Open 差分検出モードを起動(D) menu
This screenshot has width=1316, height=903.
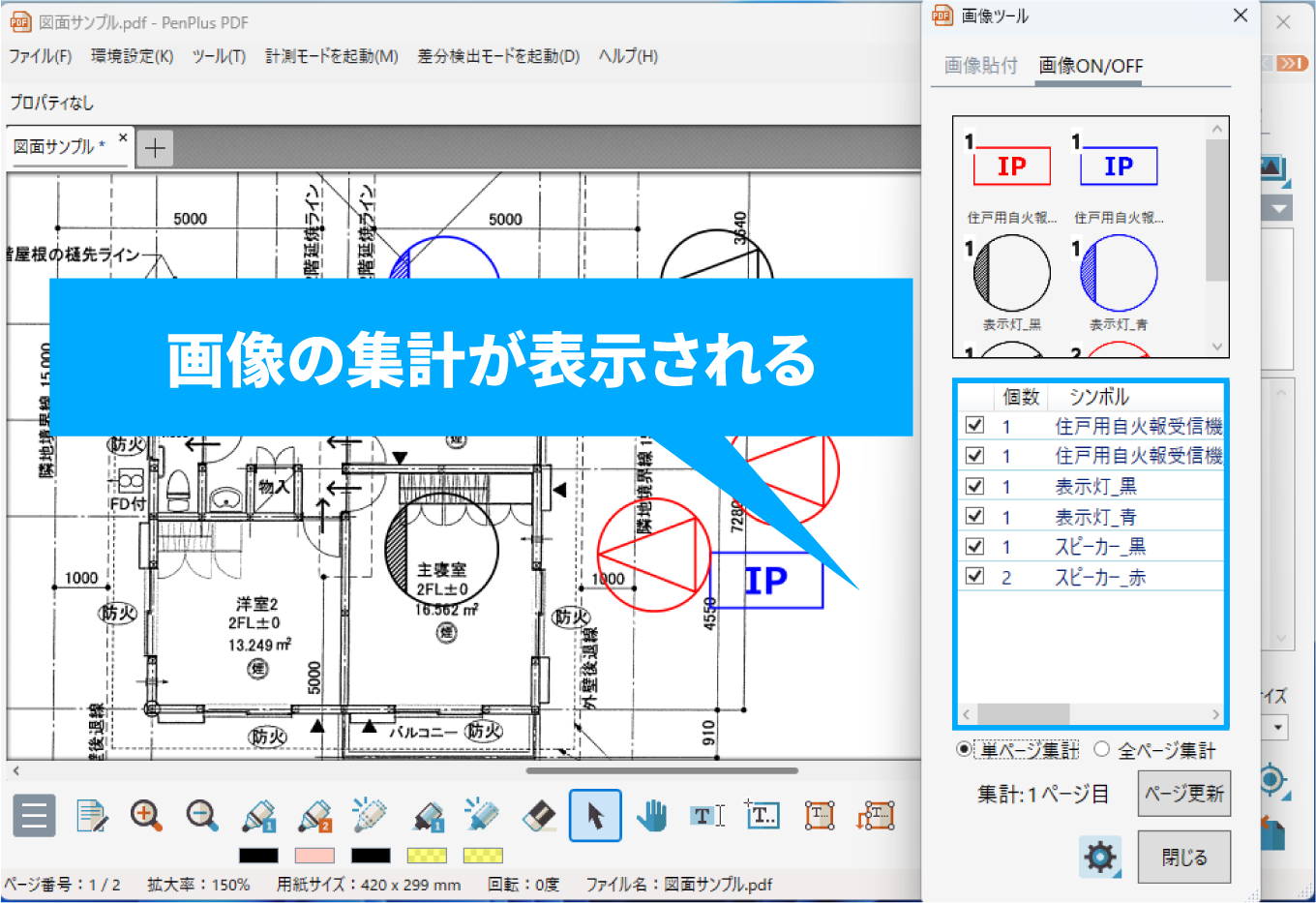pos(498,56)
